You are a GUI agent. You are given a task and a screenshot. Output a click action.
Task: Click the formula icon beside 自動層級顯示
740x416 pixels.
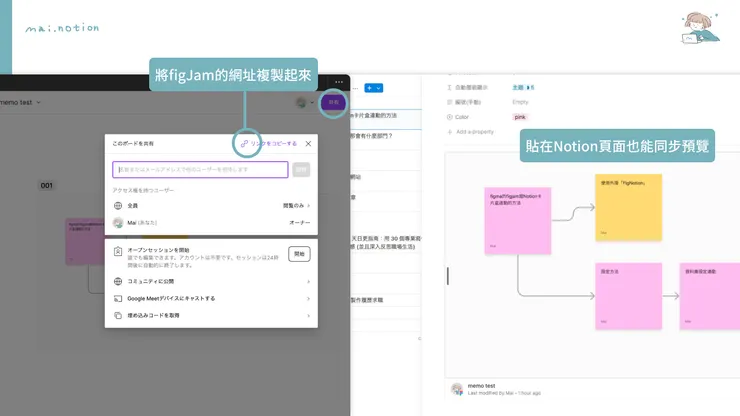(x=449, y=87)
